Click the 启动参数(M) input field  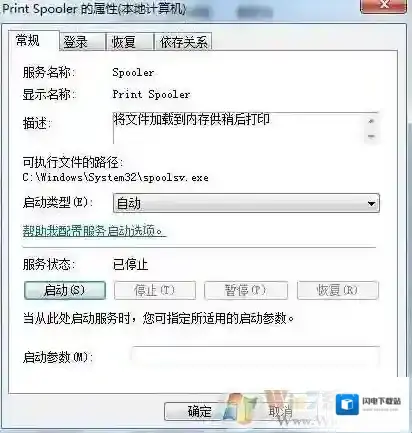click(256, 357)
